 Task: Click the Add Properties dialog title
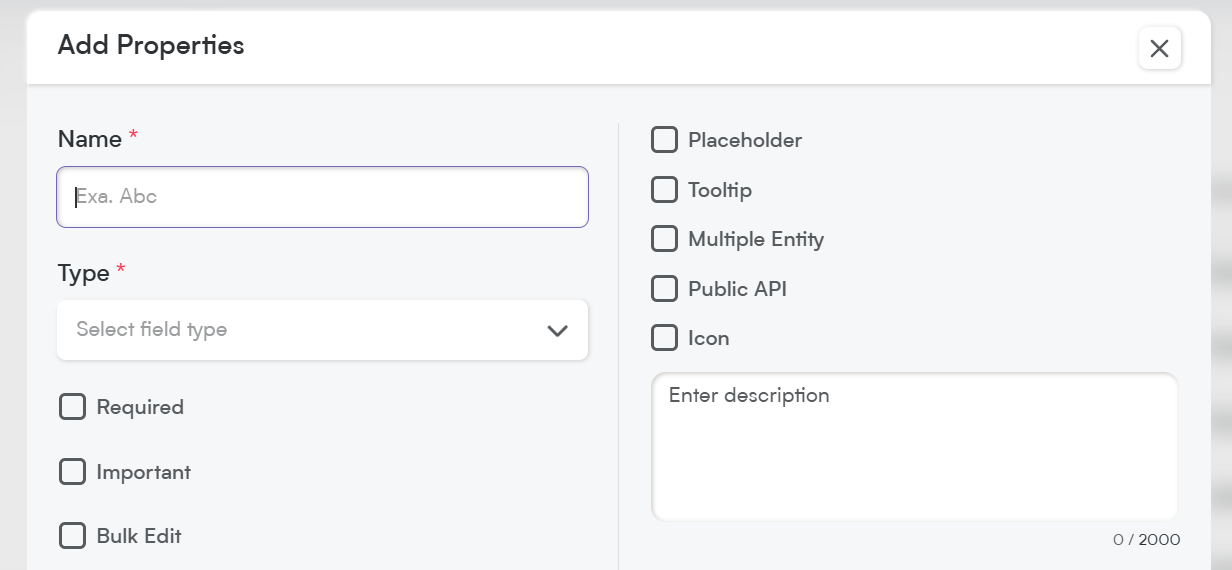tap(151, 45)
